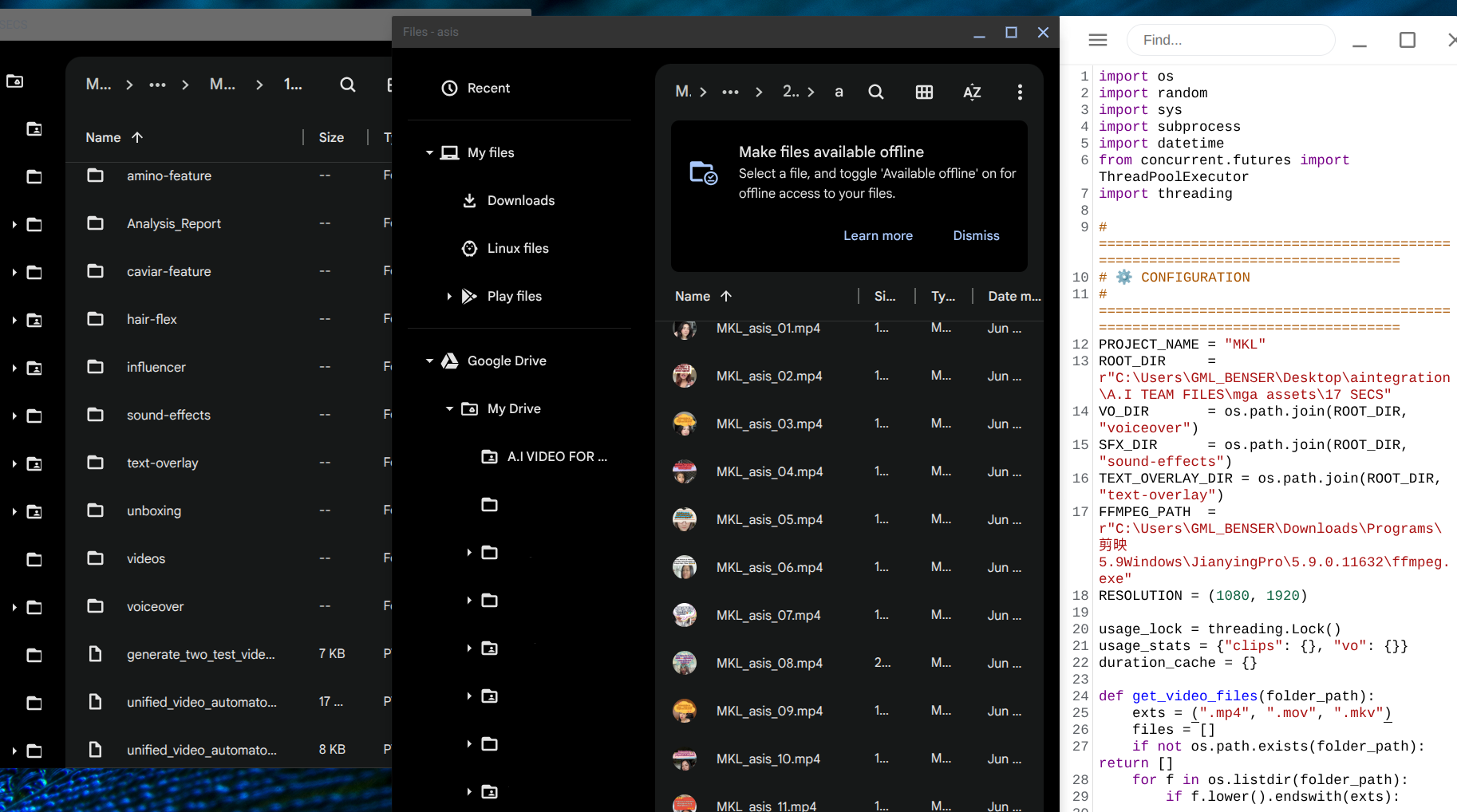Collapse the My Drive tree item
This screenshot has width=1457, height=812.
point(449,408)
